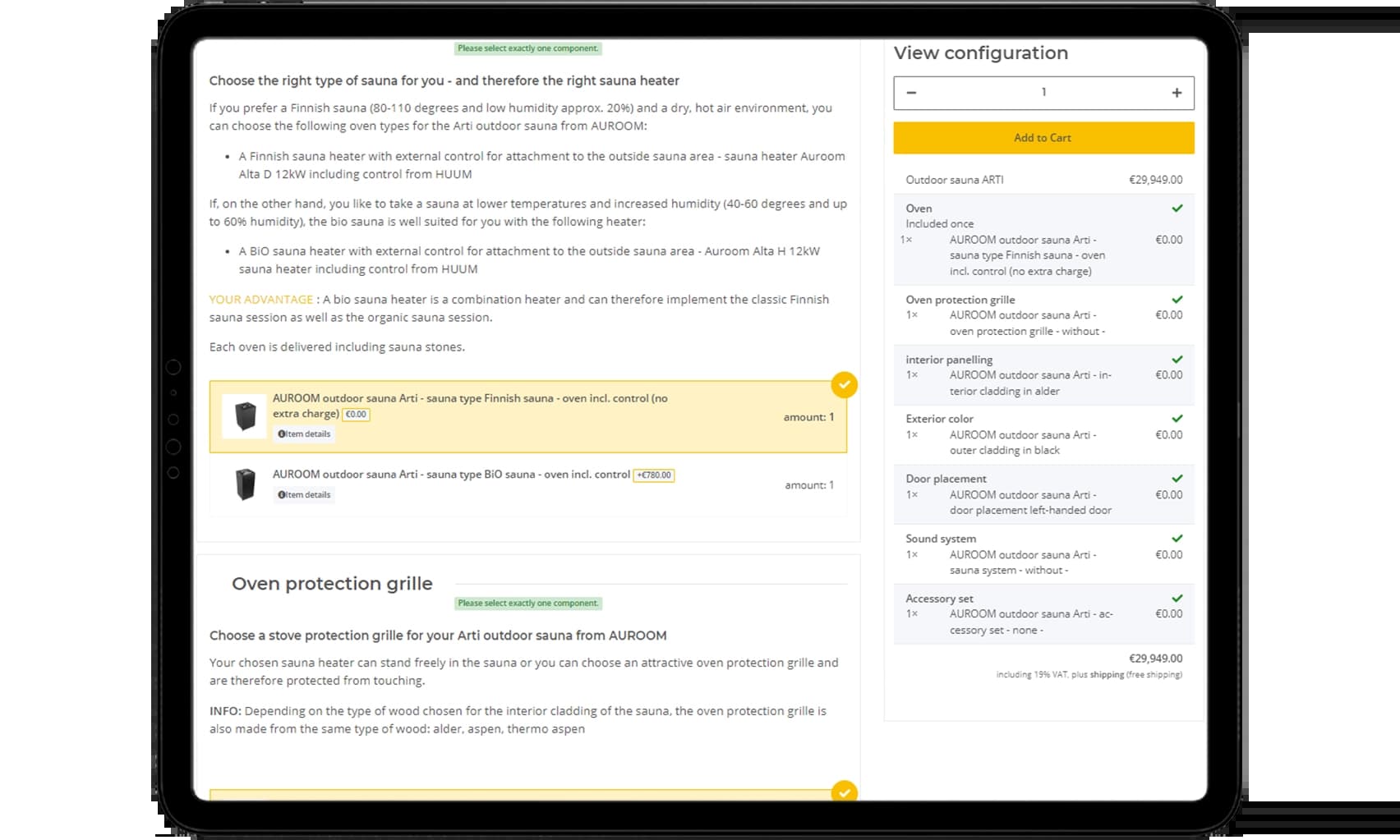Click the green checkmark beside interior panelling
The width and height of the screenshot is (1400, 840).
pos(1177,360)
